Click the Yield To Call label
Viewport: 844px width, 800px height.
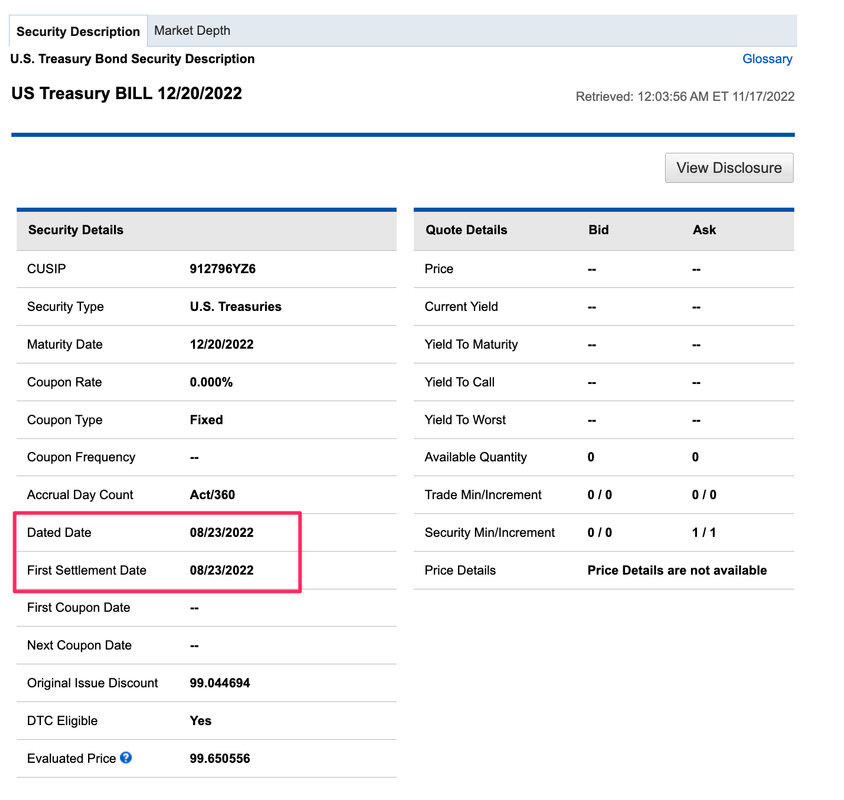coord(459,382)
